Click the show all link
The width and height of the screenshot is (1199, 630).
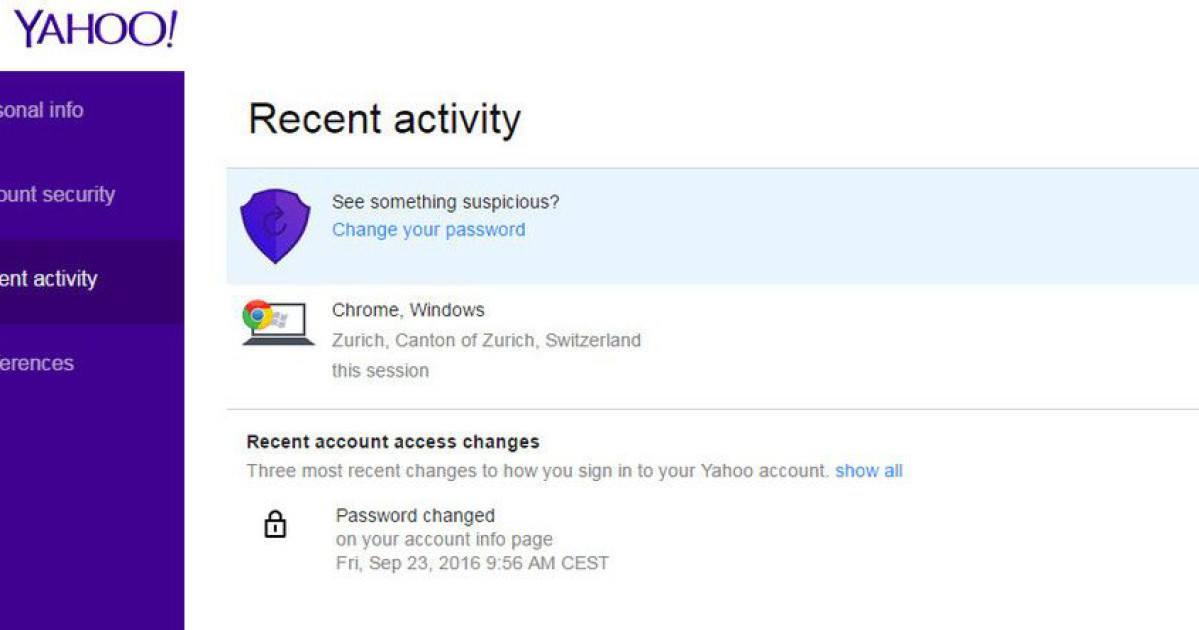coord(869,471)
